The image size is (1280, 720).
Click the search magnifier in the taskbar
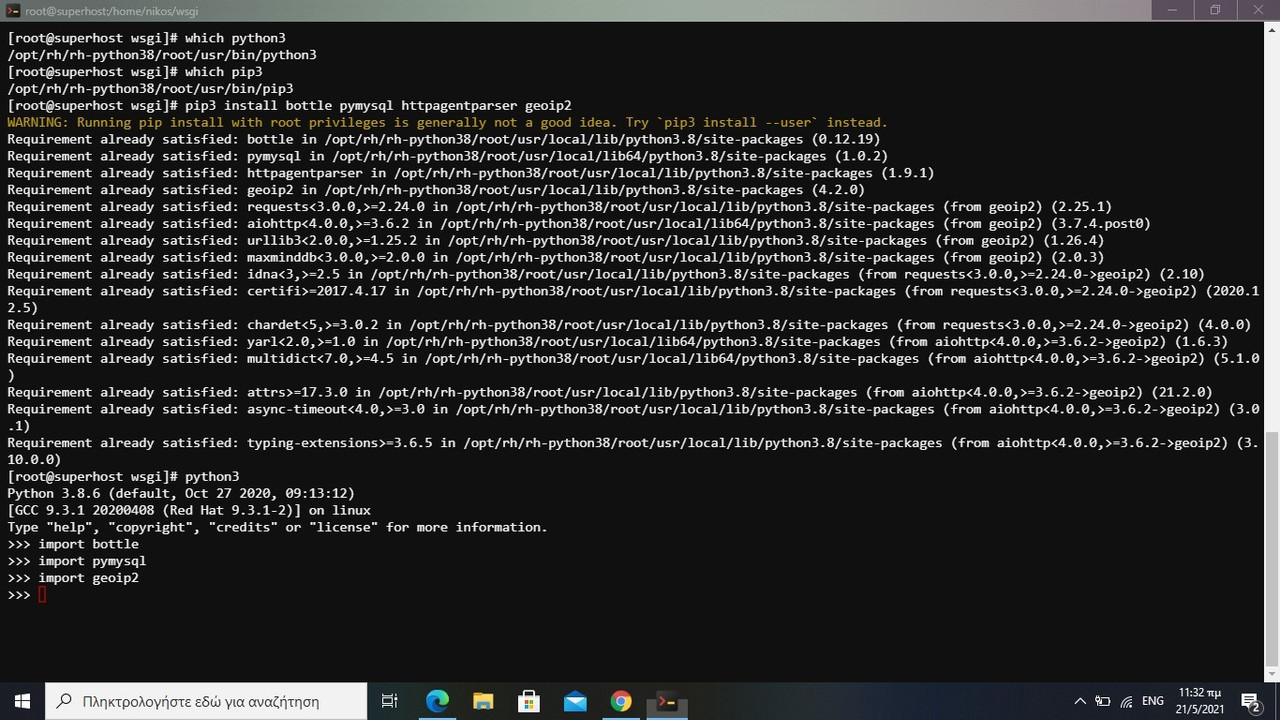coord(61,701)
